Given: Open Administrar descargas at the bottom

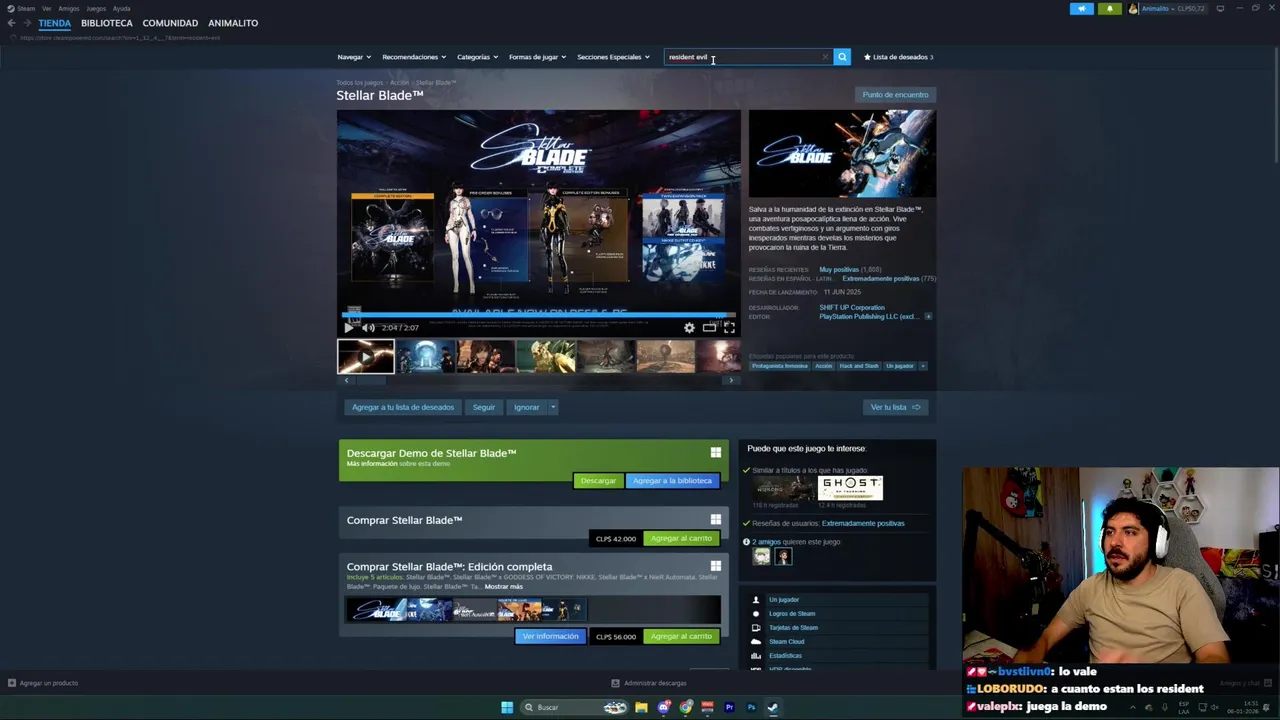Looking at the screenshot, I should [x=649, y=683].
